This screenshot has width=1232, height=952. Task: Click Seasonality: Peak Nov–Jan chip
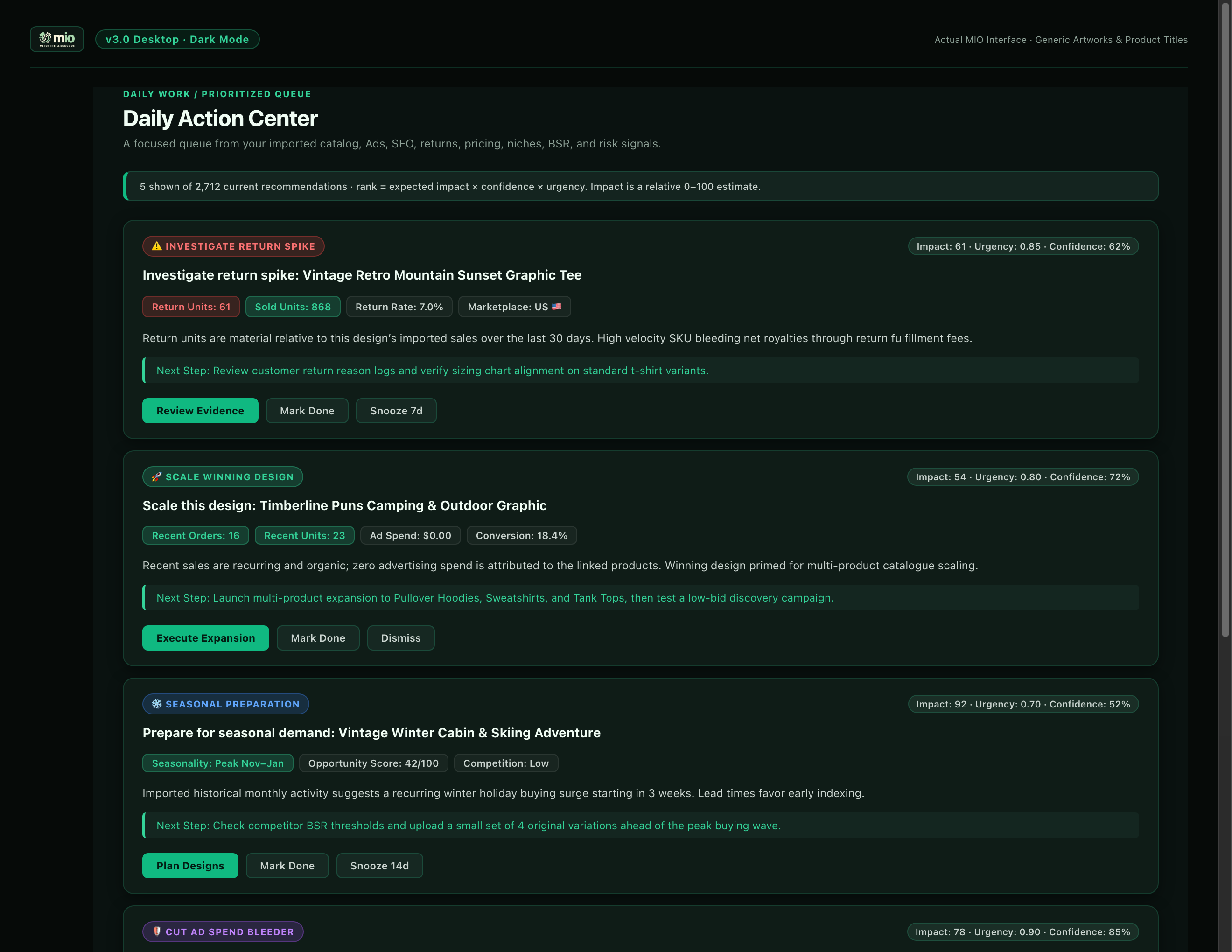click(217, 763)
